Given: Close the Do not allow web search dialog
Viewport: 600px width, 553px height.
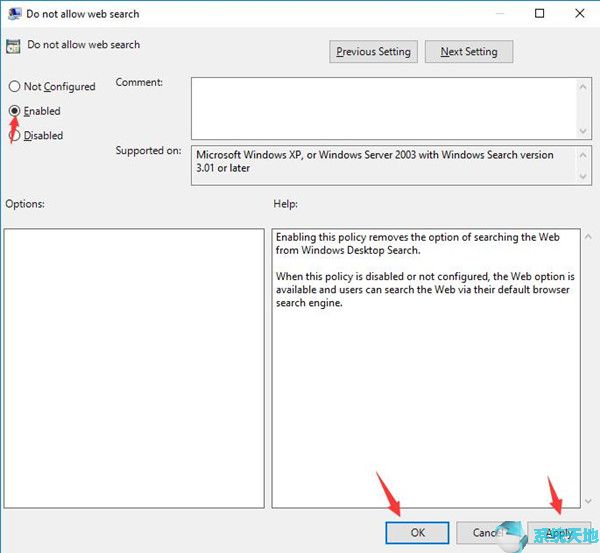Looking at the screenshot, I should (580, 13).
